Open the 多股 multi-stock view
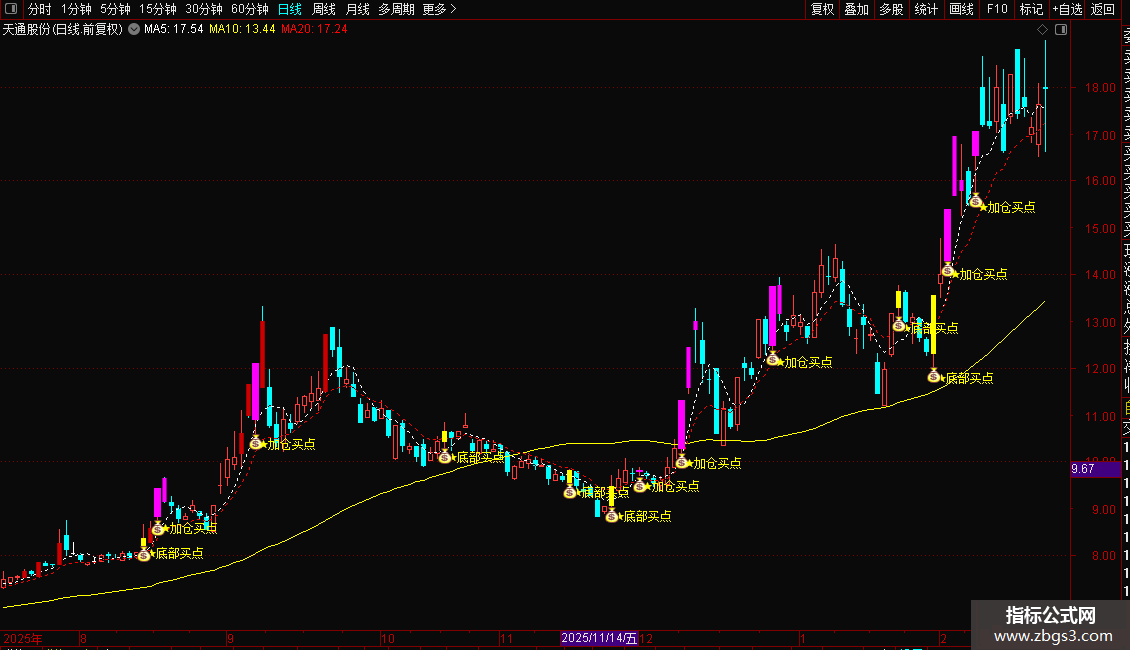 [x=891, y=9]
